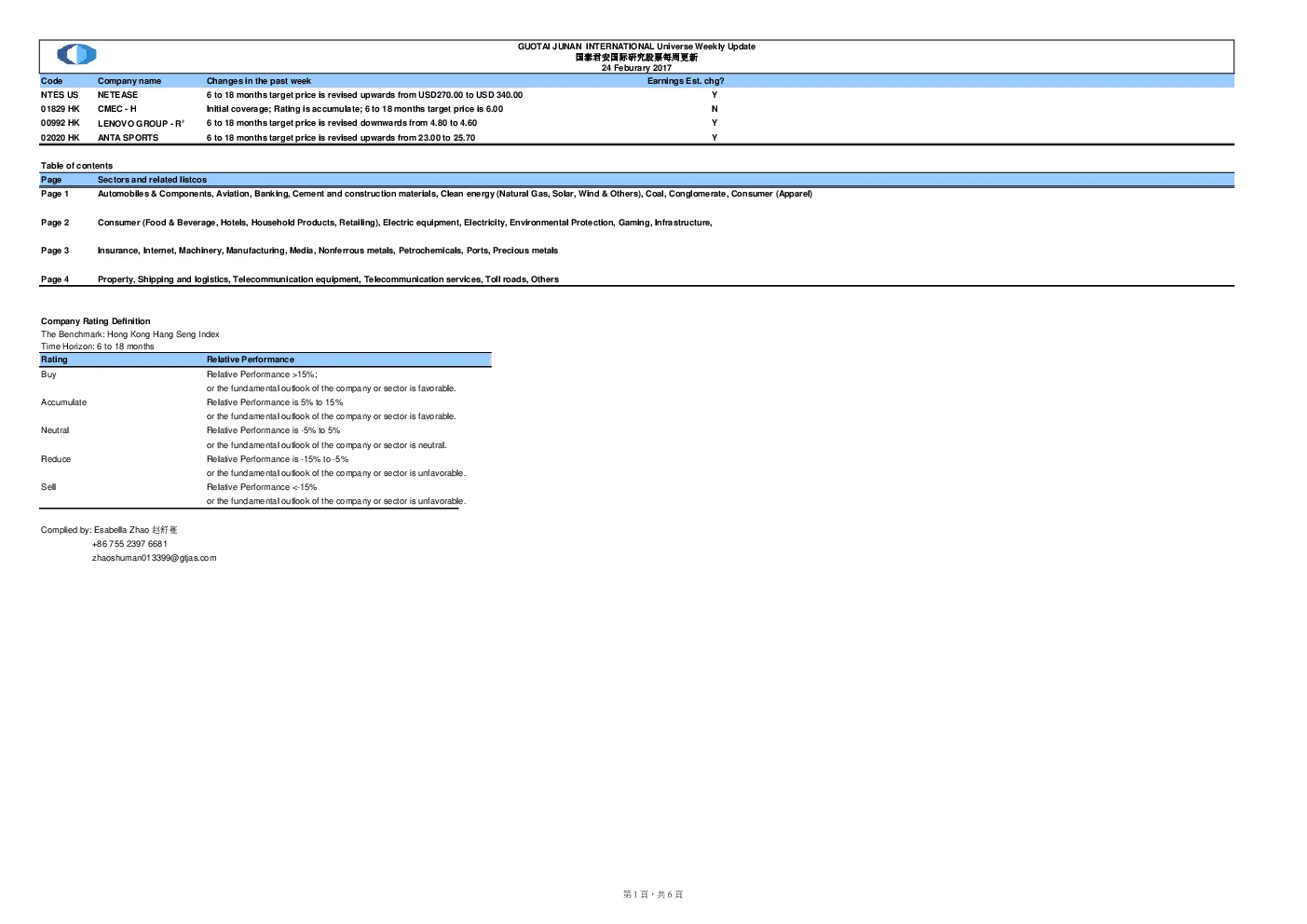The width and height of the screenshot is (1307, 924).
Task: Select the '02020 HK' stock code
Action: coord(61,138)
